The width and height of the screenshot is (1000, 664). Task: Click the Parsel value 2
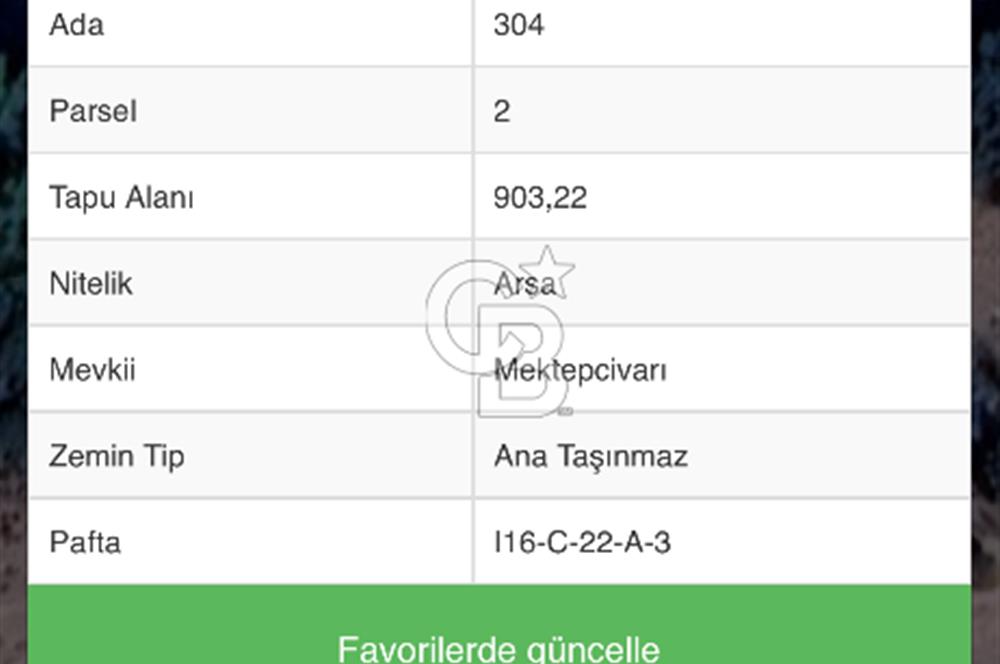[502, 111]
